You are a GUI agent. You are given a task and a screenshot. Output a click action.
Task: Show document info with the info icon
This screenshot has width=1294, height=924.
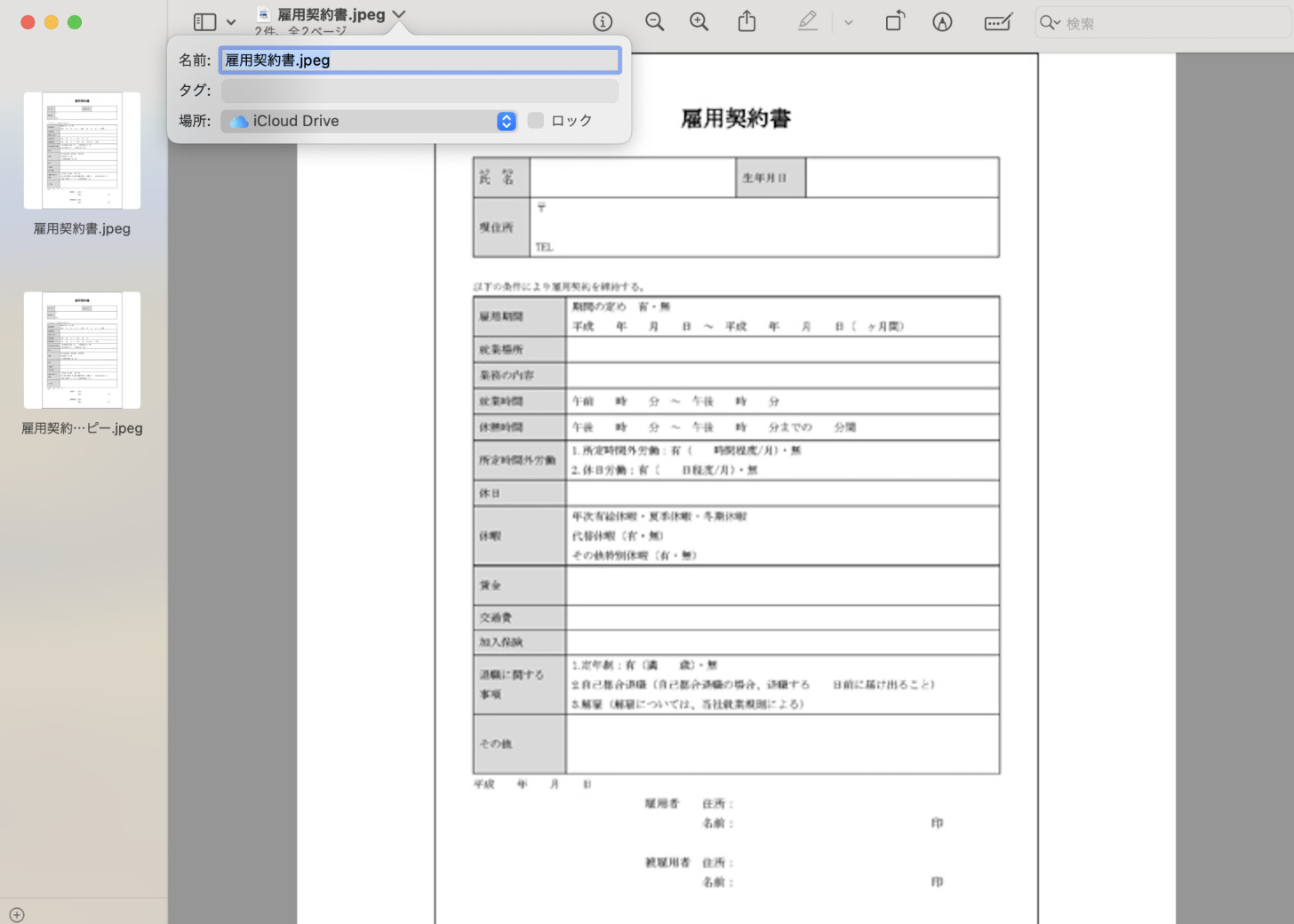click(x=603, y=21)
